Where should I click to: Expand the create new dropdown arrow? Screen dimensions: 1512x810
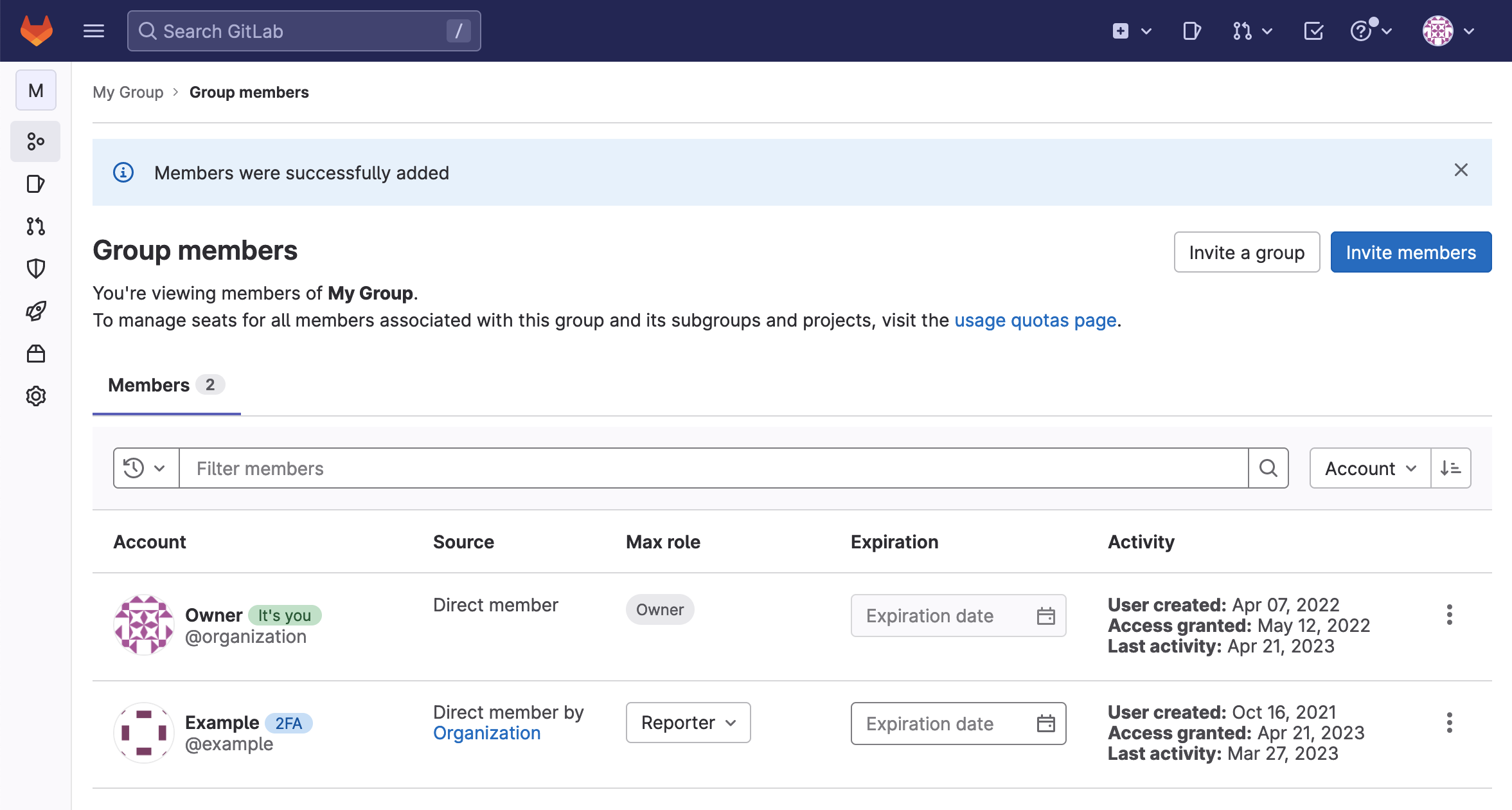click(1146, 31)
